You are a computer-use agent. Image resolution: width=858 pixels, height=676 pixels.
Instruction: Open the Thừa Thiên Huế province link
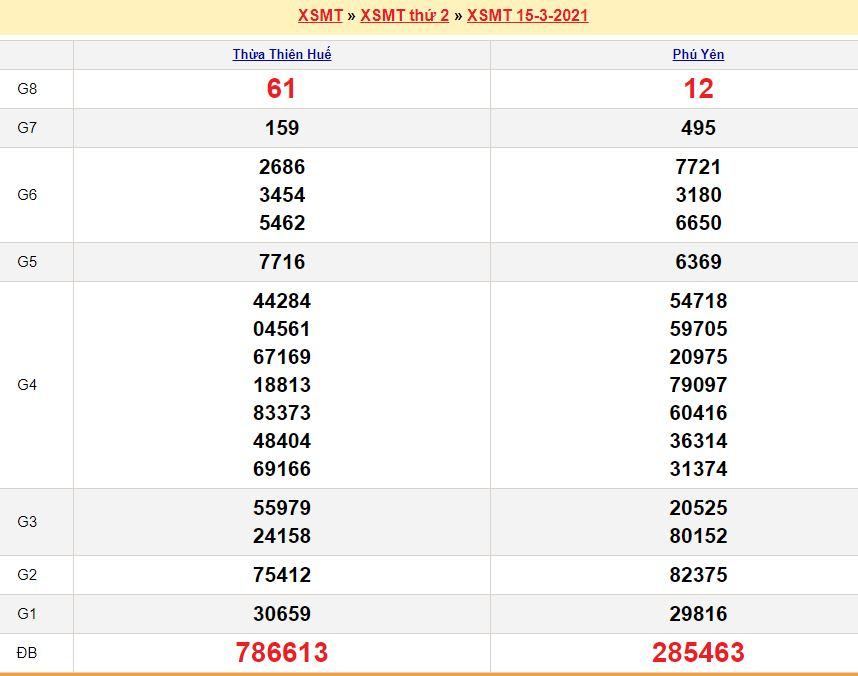(x=282, y=54)
